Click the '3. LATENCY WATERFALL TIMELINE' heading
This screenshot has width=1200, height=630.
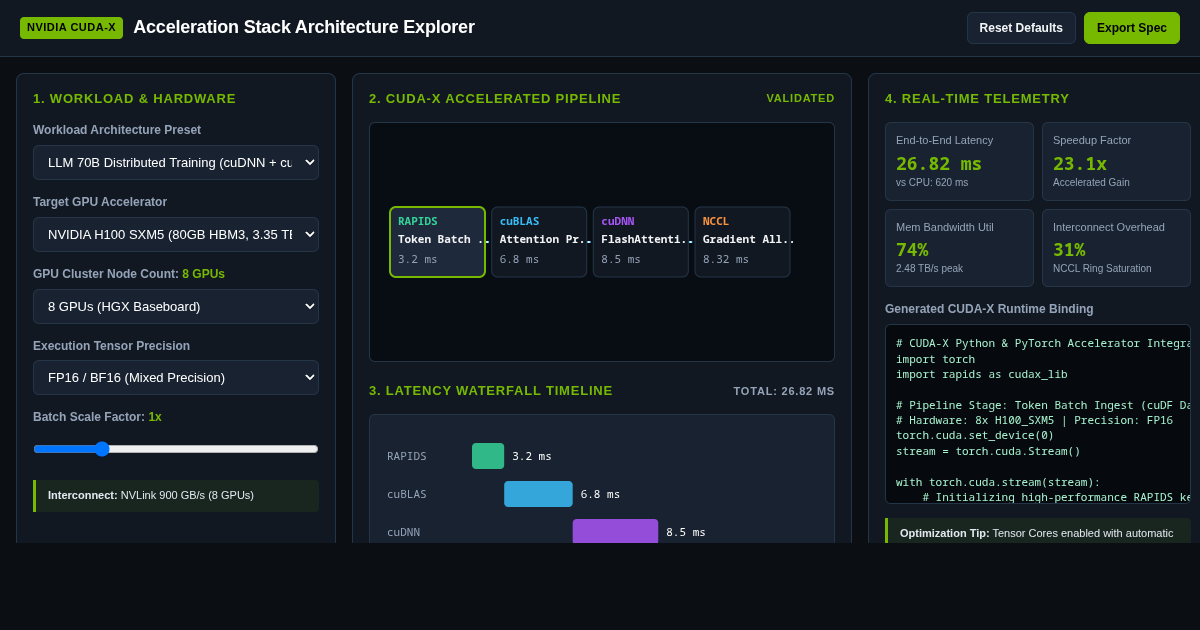pyautogui.click(x=491, y=390)
